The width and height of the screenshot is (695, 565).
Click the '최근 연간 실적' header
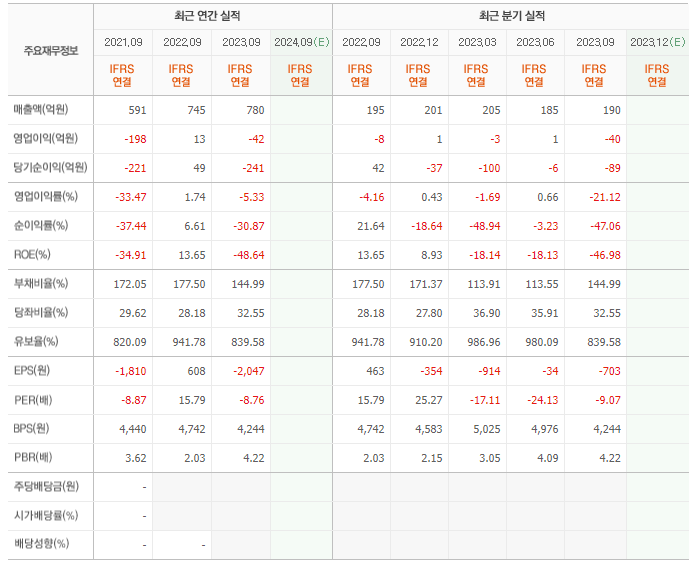point(207,16)
